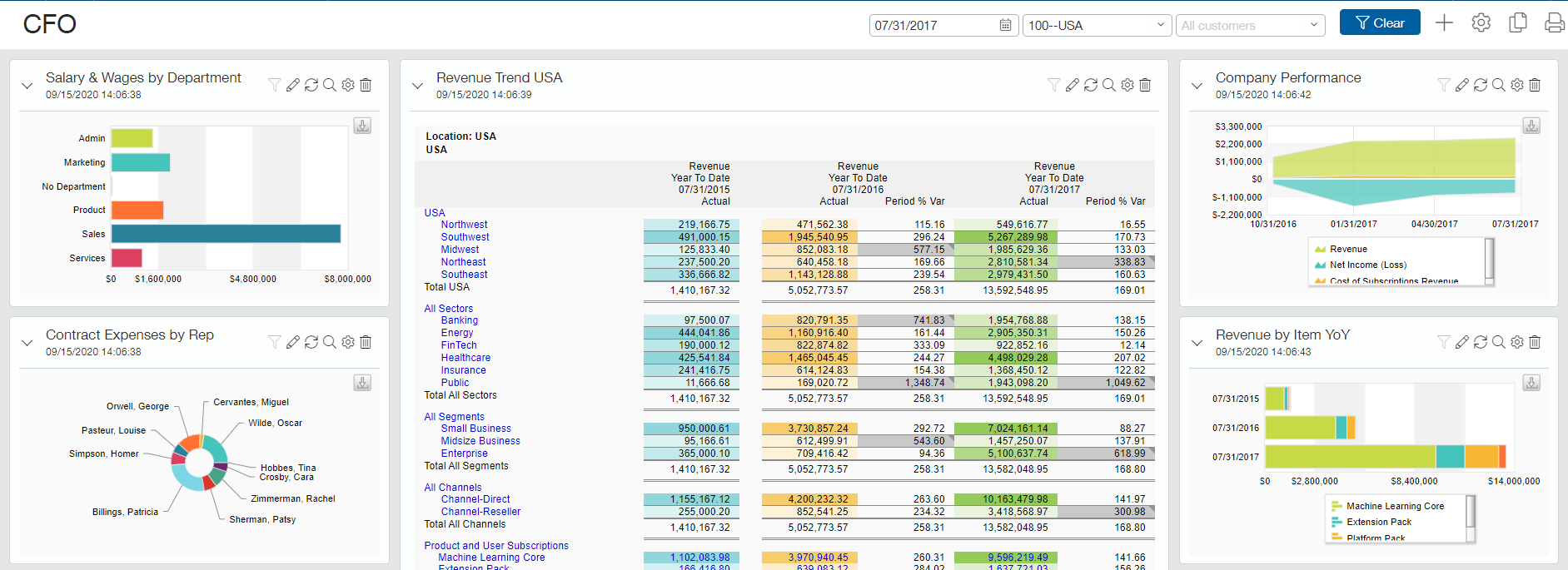Click the add widget plus icon
The image size is (1568, 570).
(x=1444, y=23)
